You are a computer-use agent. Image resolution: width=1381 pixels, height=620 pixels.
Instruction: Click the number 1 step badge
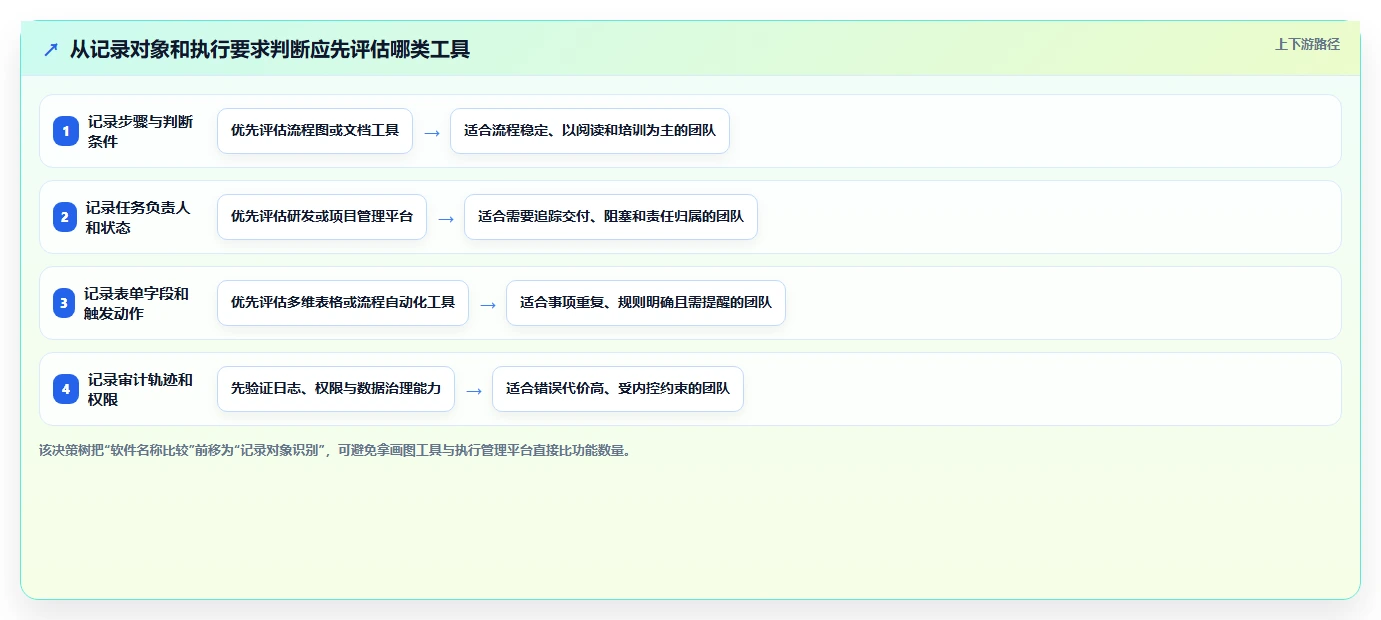coord(66,131)
